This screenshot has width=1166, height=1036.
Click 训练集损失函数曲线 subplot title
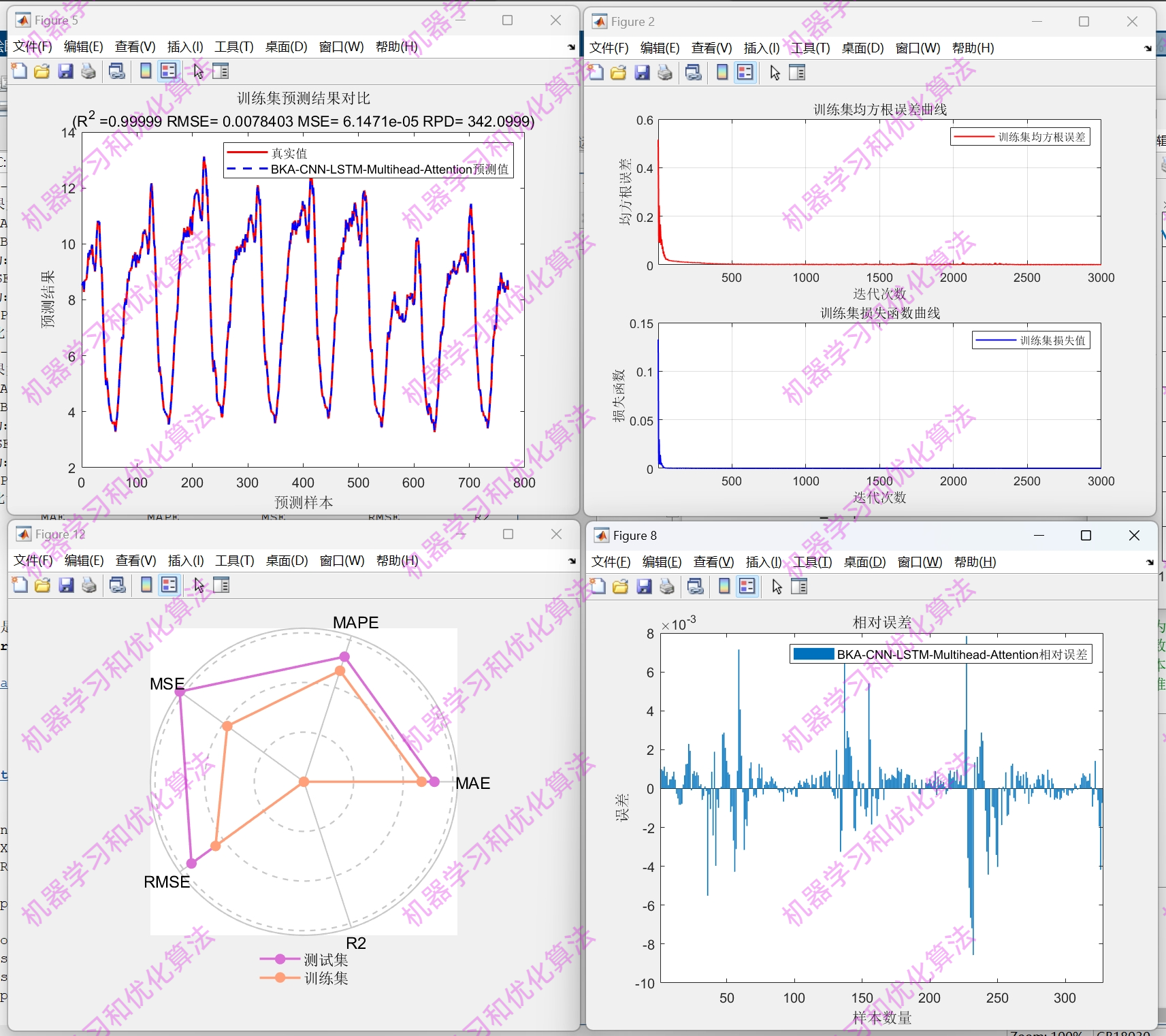click(x=880, y=313)
